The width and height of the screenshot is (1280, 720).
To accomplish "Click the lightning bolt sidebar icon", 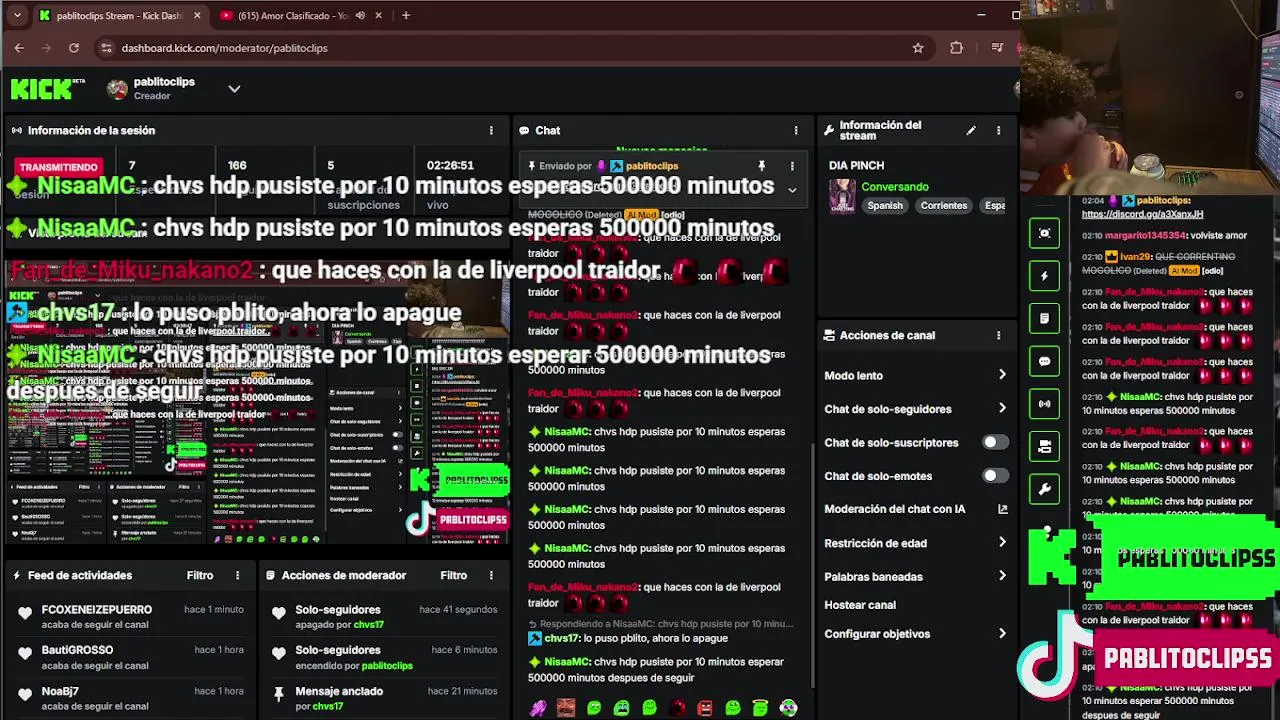I will 1045,276.
